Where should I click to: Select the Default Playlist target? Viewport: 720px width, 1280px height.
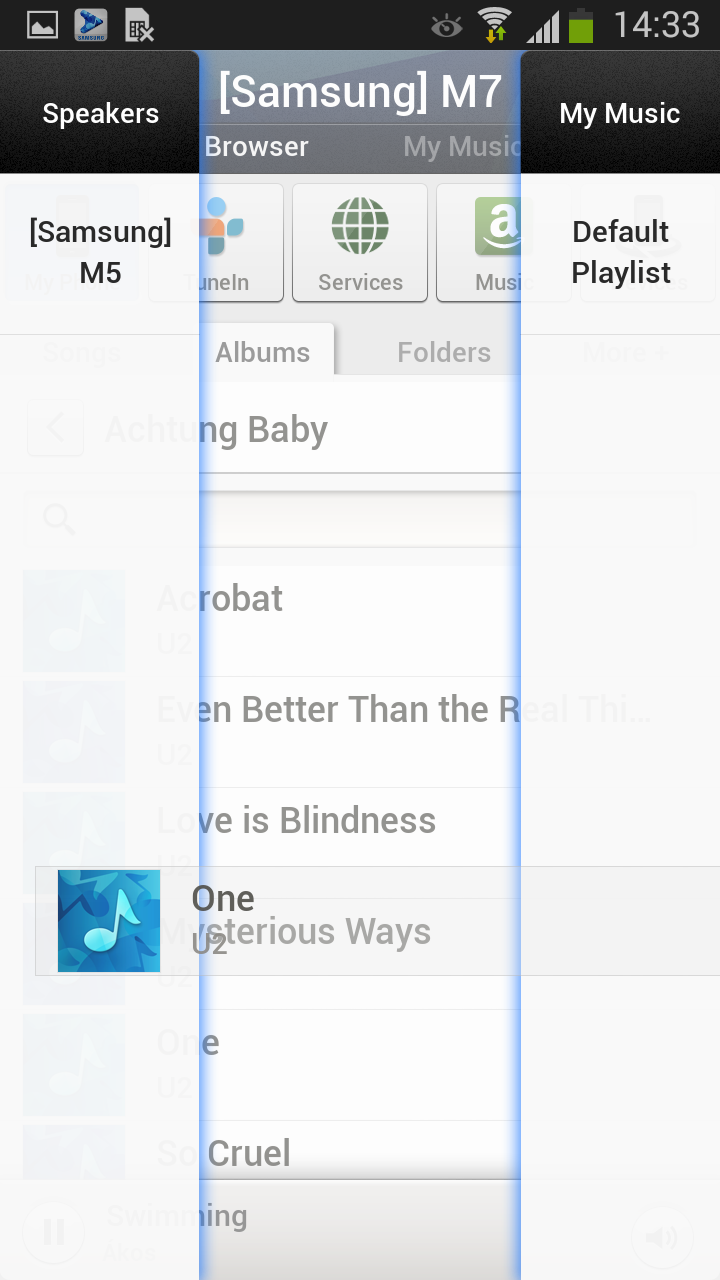pos(620,252)
